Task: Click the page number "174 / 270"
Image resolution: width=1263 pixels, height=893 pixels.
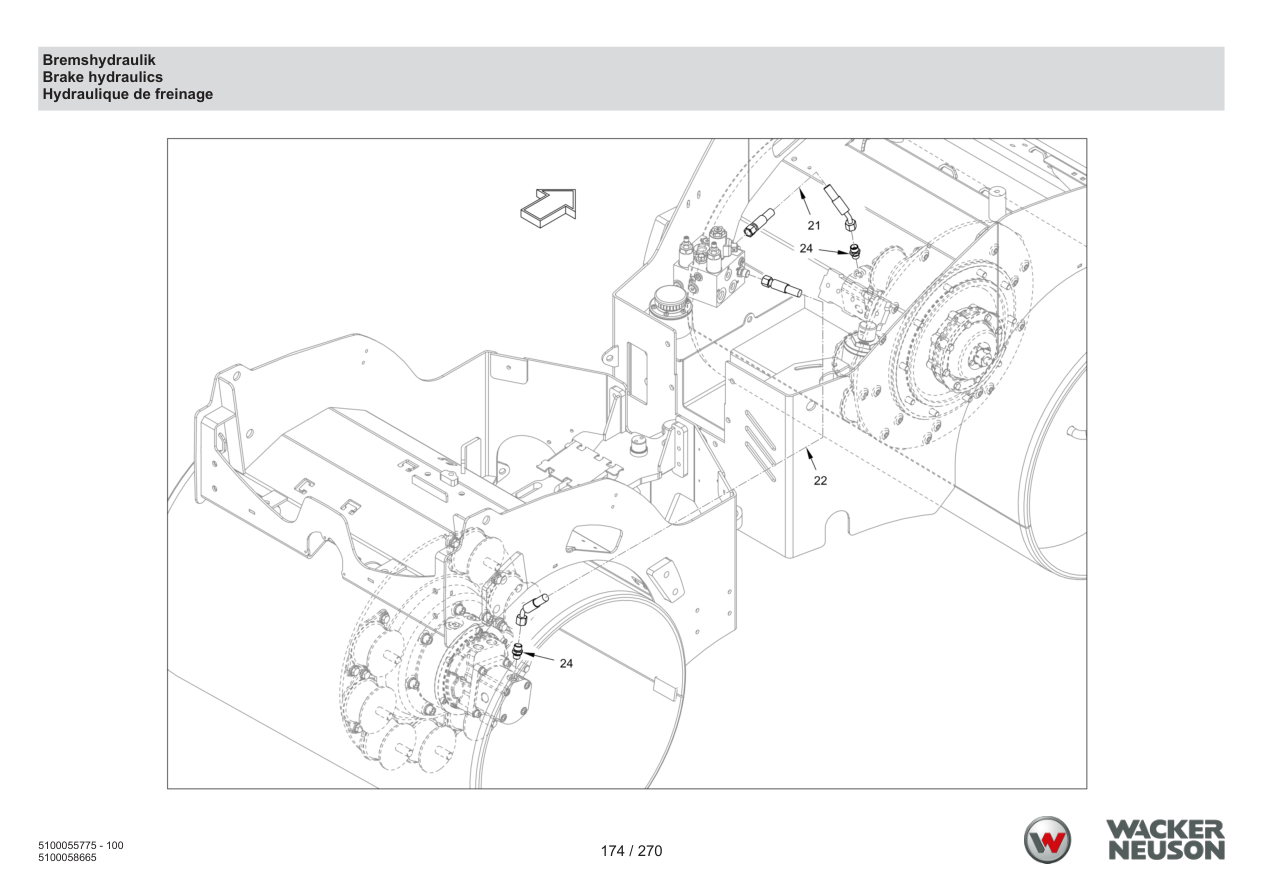Action: pos(631,851)
